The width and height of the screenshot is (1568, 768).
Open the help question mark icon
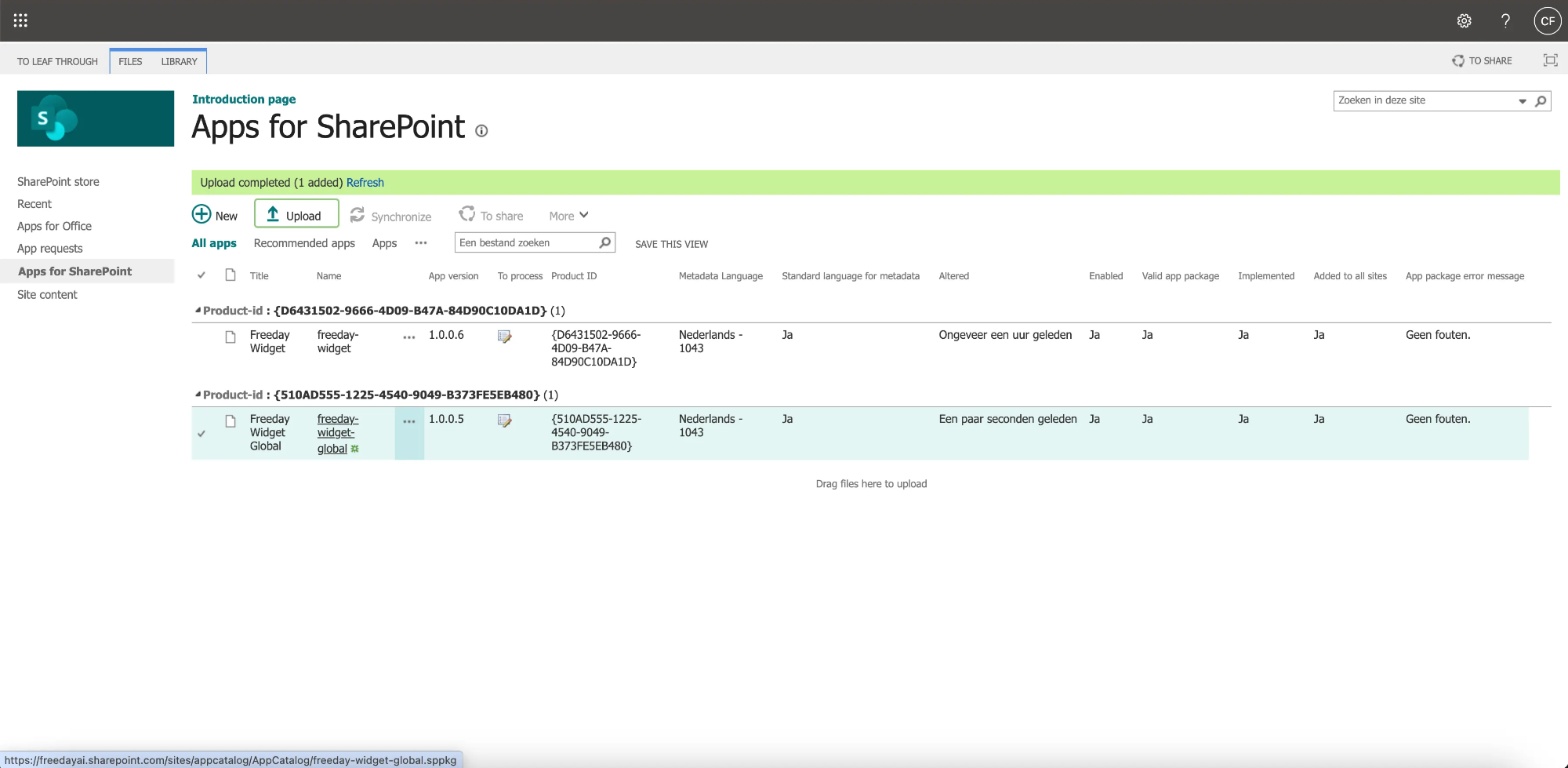1505,21
